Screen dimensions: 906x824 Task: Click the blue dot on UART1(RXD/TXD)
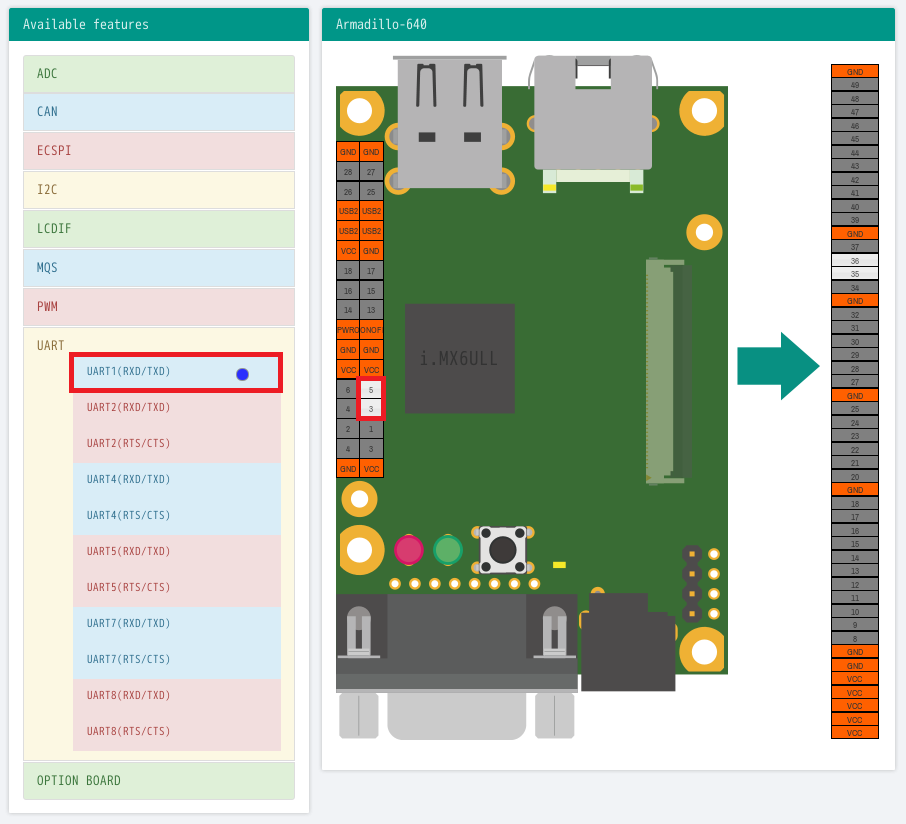click(242, 374)
